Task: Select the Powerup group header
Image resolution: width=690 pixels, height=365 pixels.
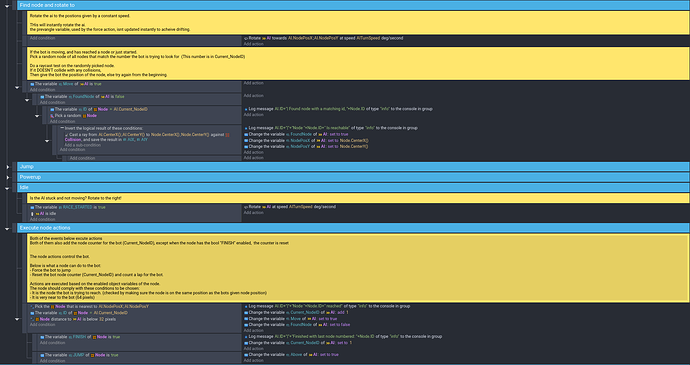Action: pyautogui.click(x=353, y=177)
